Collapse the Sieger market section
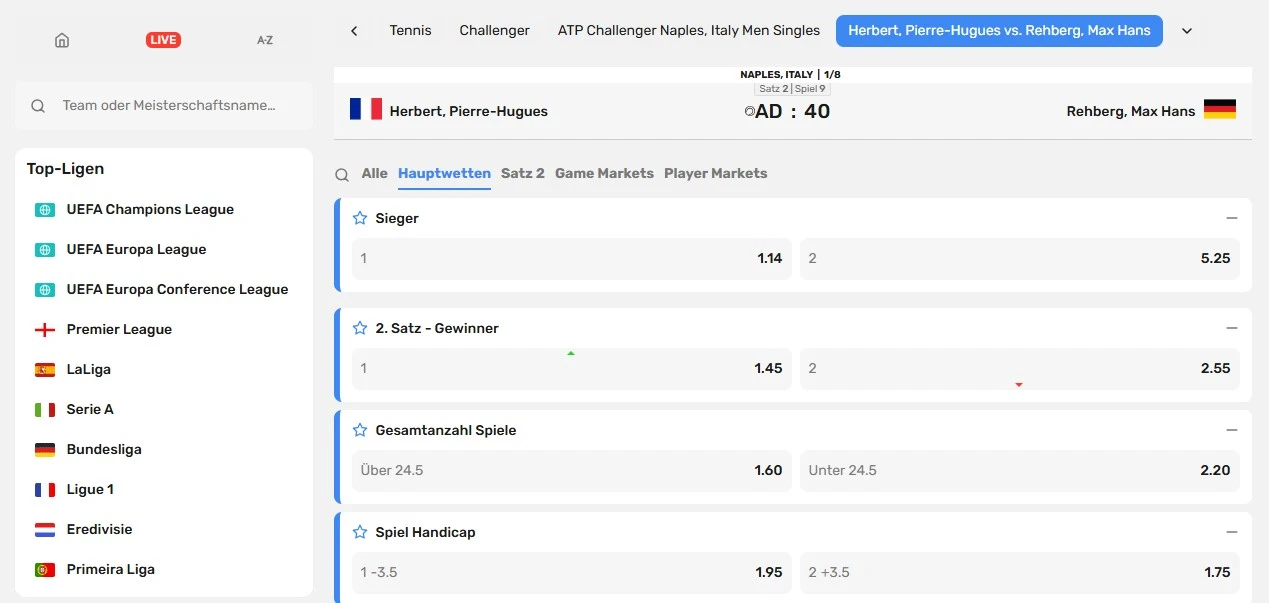This screenshot has width=1269, height=603. coord(1232,218)
